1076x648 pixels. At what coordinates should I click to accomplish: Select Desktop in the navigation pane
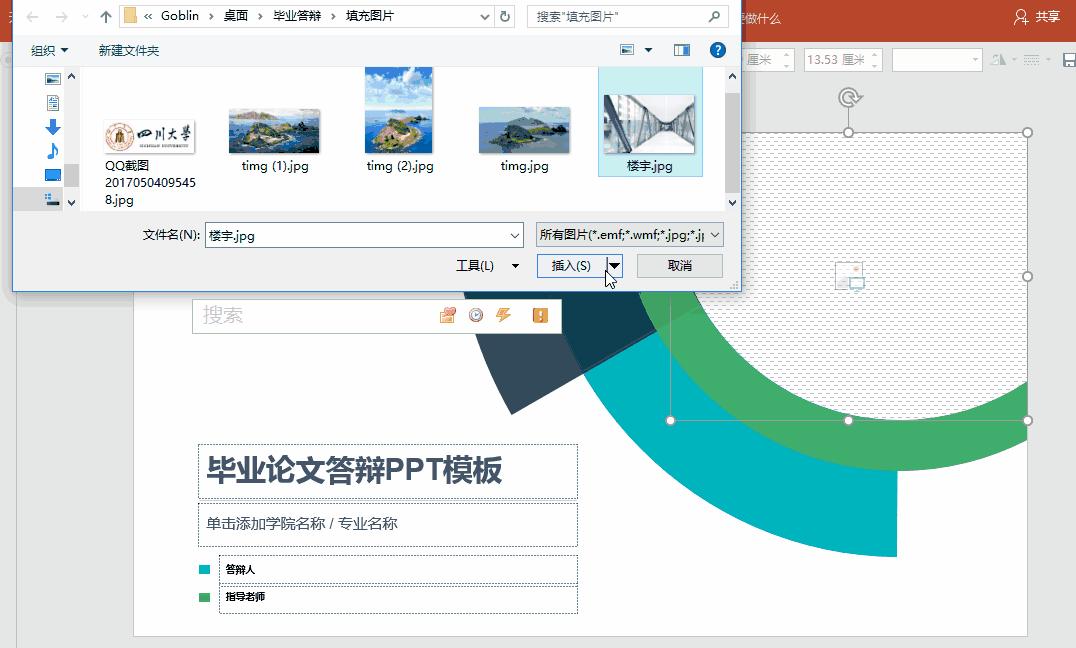pos(53,175)
